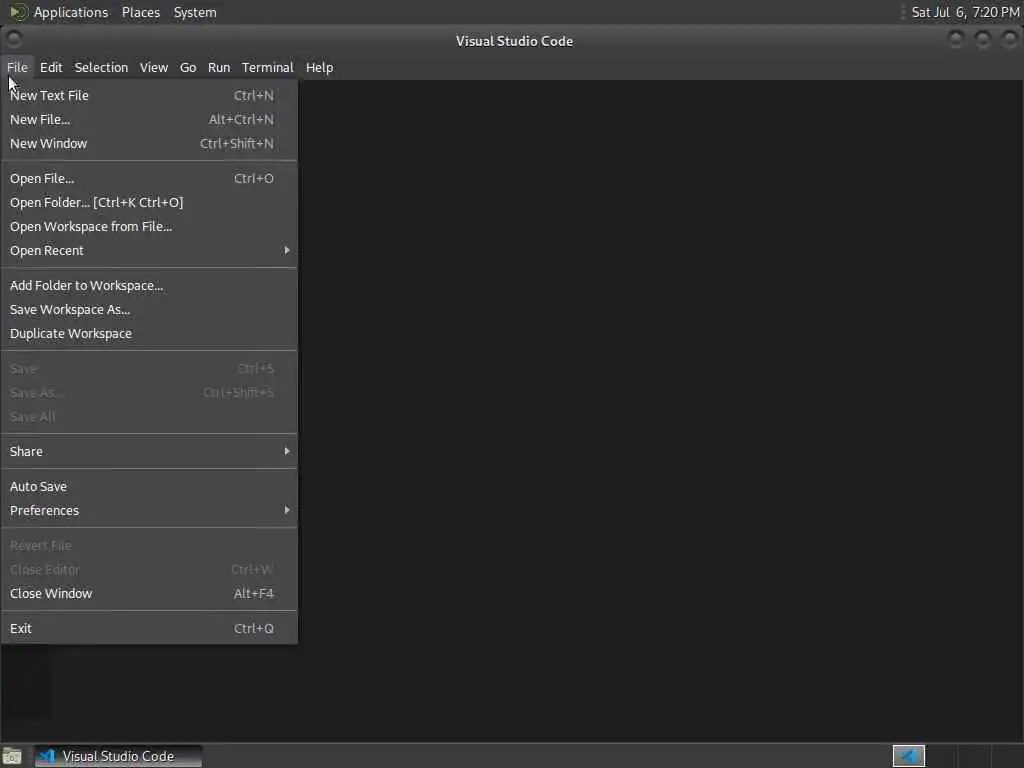Select Exit from File menu
Viewport: 1024px width, 768px height.
point(149,628)
